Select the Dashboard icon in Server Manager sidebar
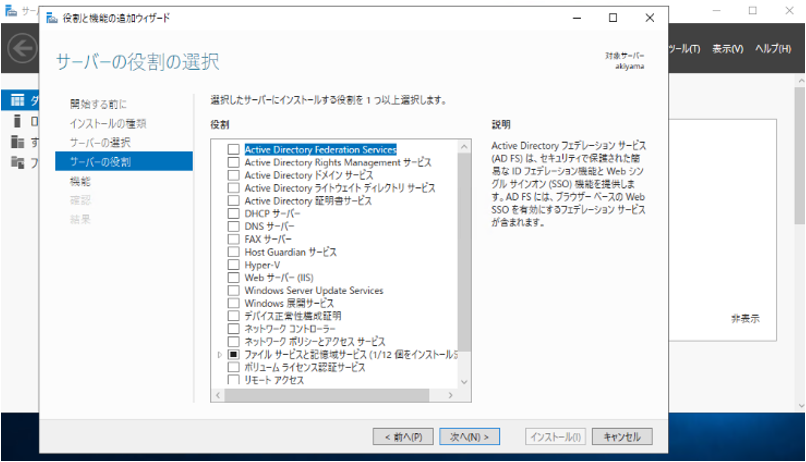Image resolution: width=806 pixels, height=462 pixels. (x=17, y=100)
